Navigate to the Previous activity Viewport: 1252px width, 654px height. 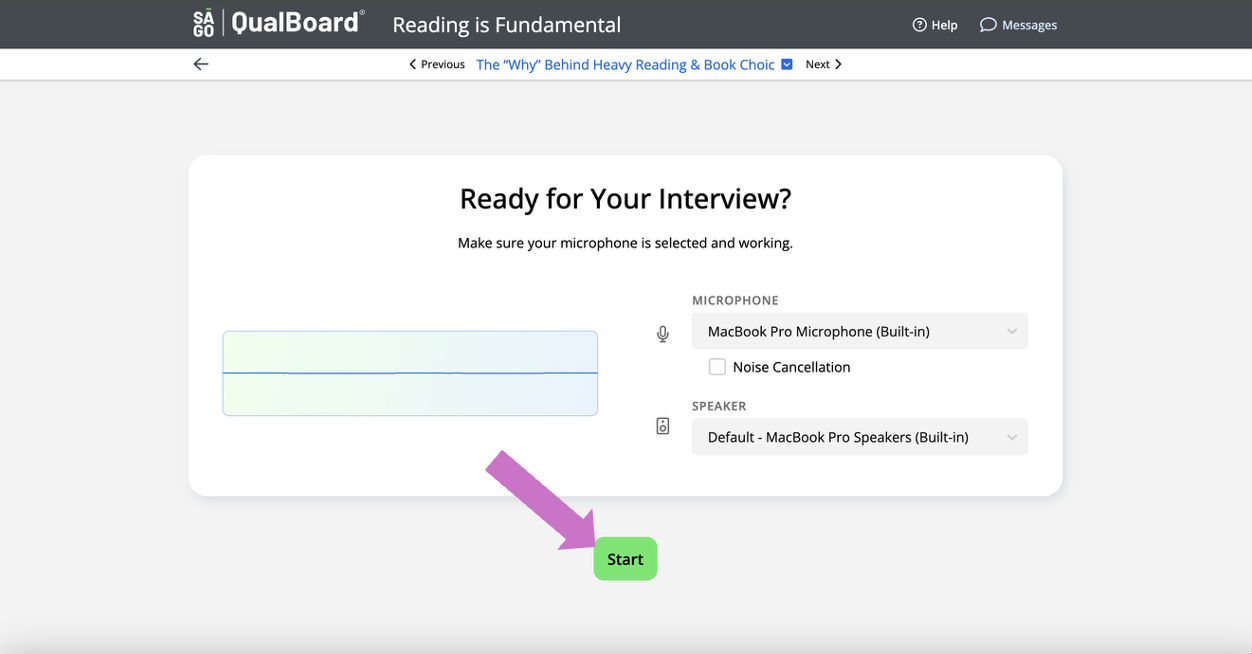[441, 63]
